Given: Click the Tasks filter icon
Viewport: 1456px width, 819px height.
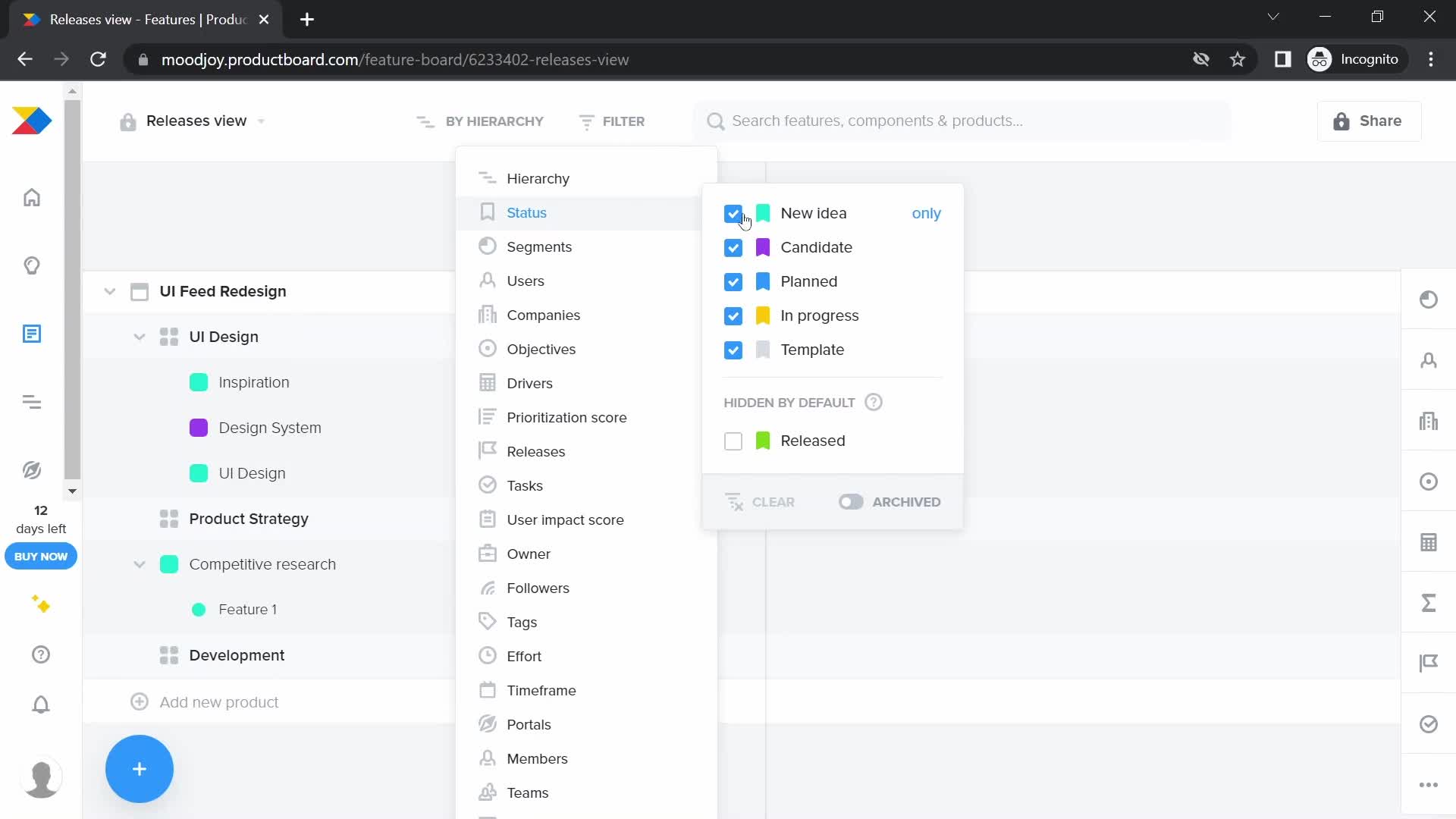Looking at the screenshot, I should [x=488, y=485].
